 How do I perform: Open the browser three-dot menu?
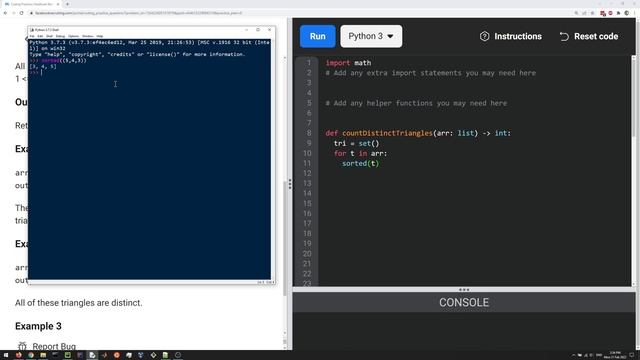[x=635, y=13]
